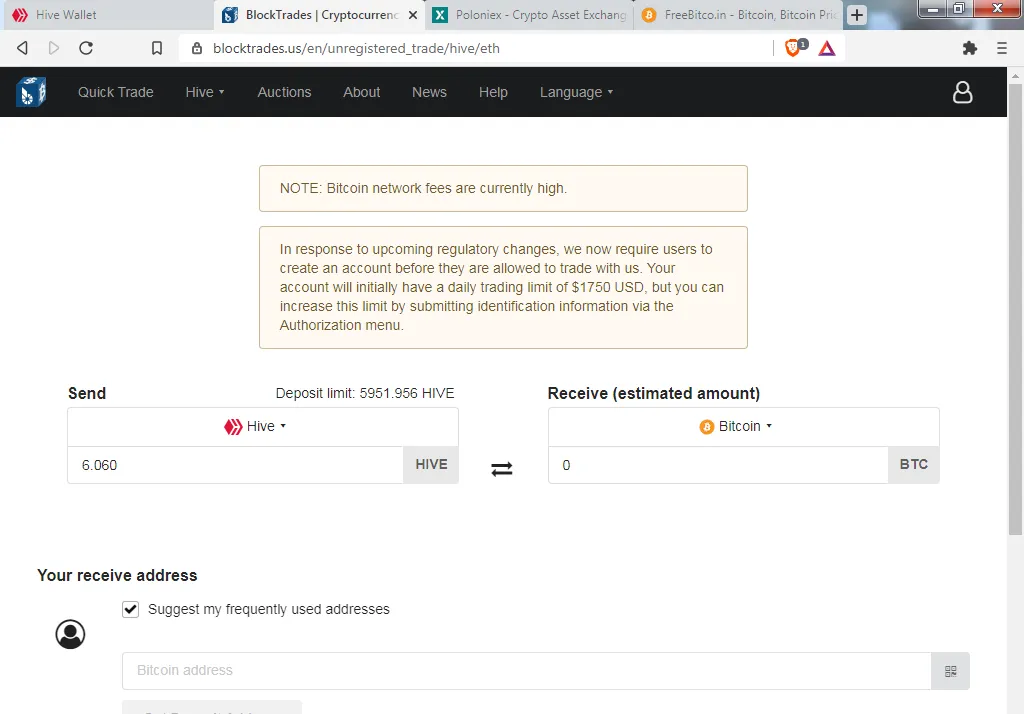Click the browser back arrow

click(x=22, y=48)
